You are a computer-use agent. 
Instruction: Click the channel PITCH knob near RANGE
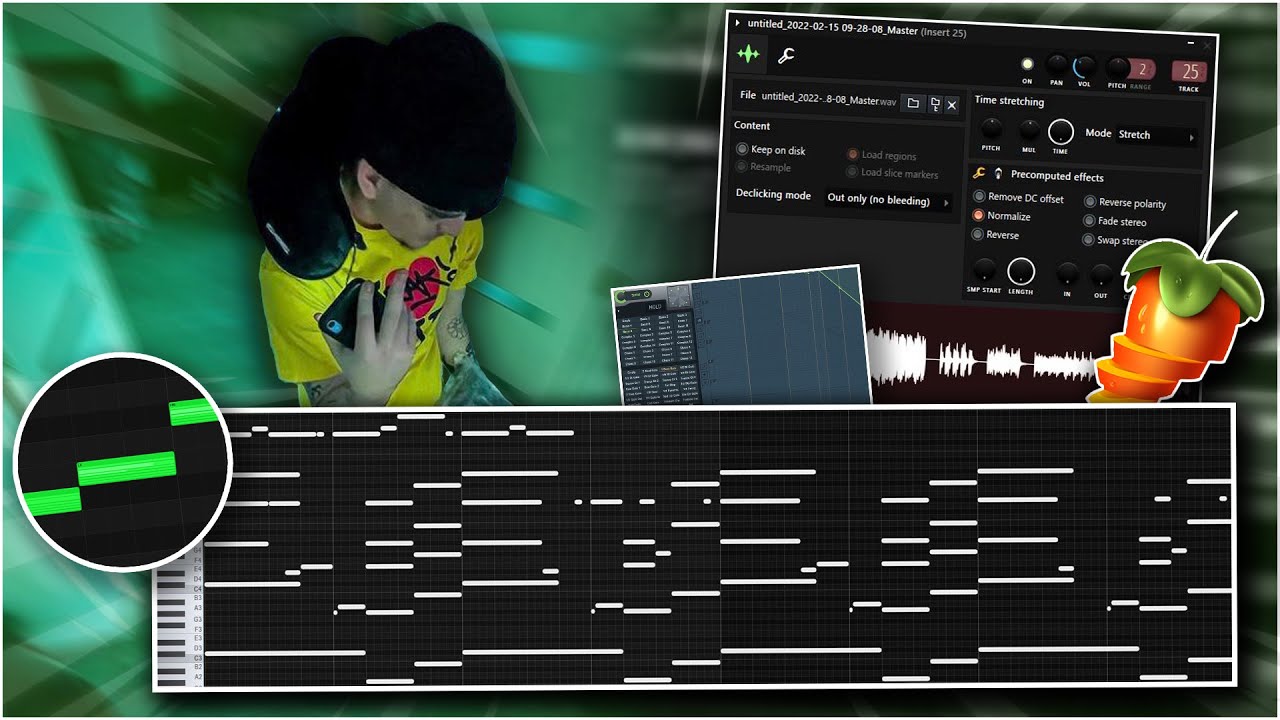pyautogui.click(x=1117, y=69)
